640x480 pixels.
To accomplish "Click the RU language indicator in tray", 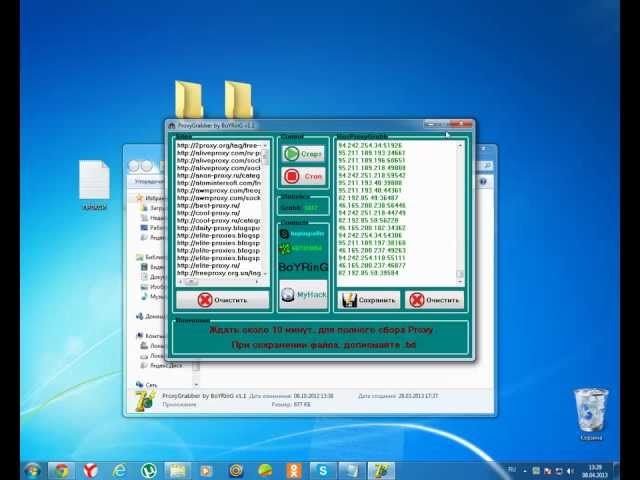I will (512, 469).
